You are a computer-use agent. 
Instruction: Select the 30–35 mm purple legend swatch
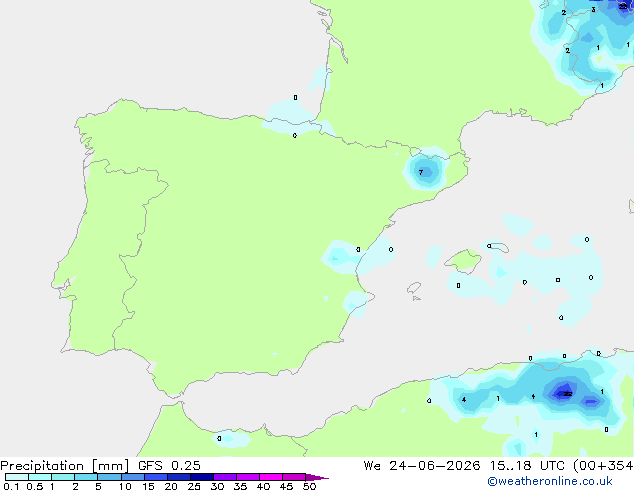point(225,477)
